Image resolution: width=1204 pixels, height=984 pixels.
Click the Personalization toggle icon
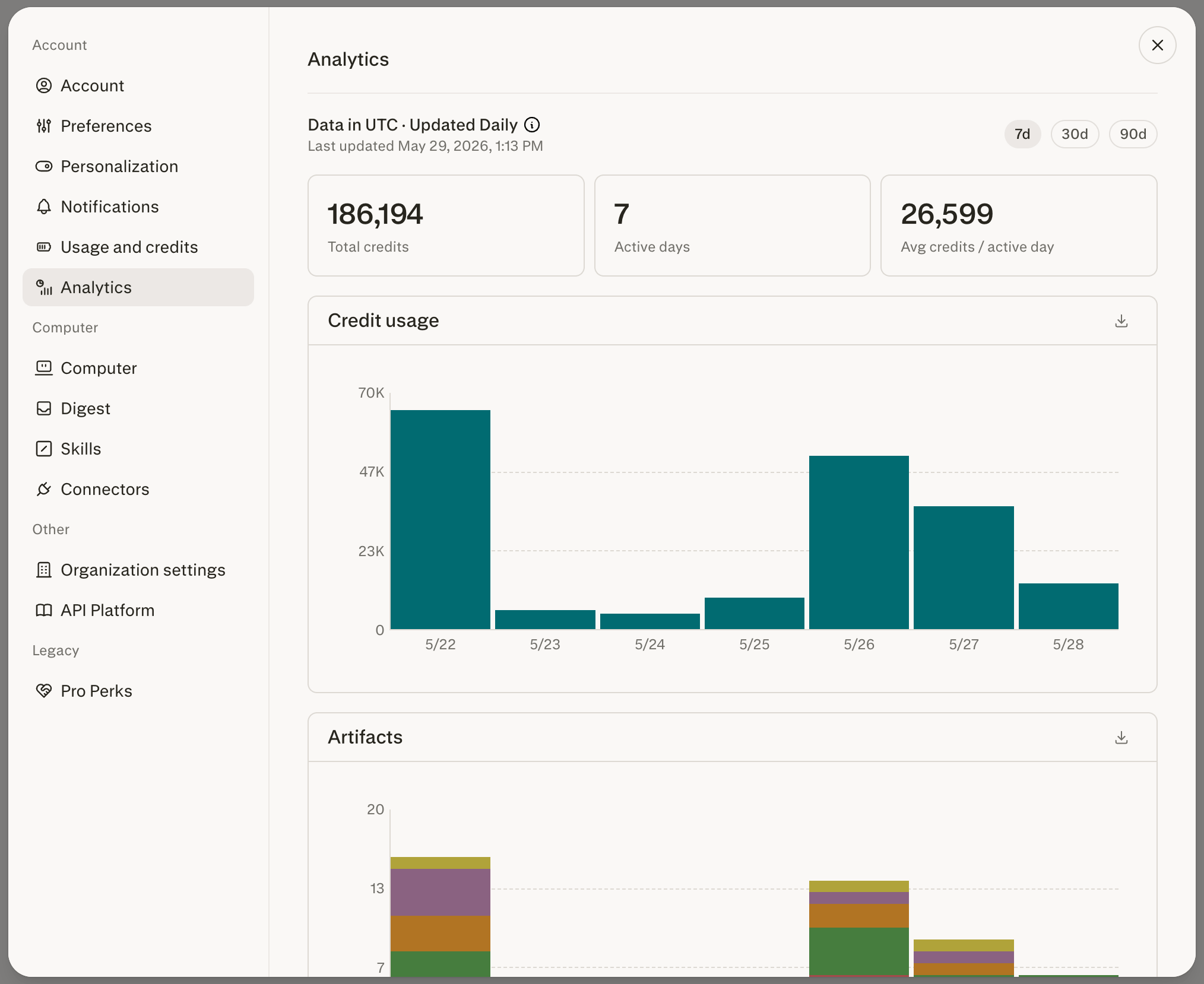(44, 166)
